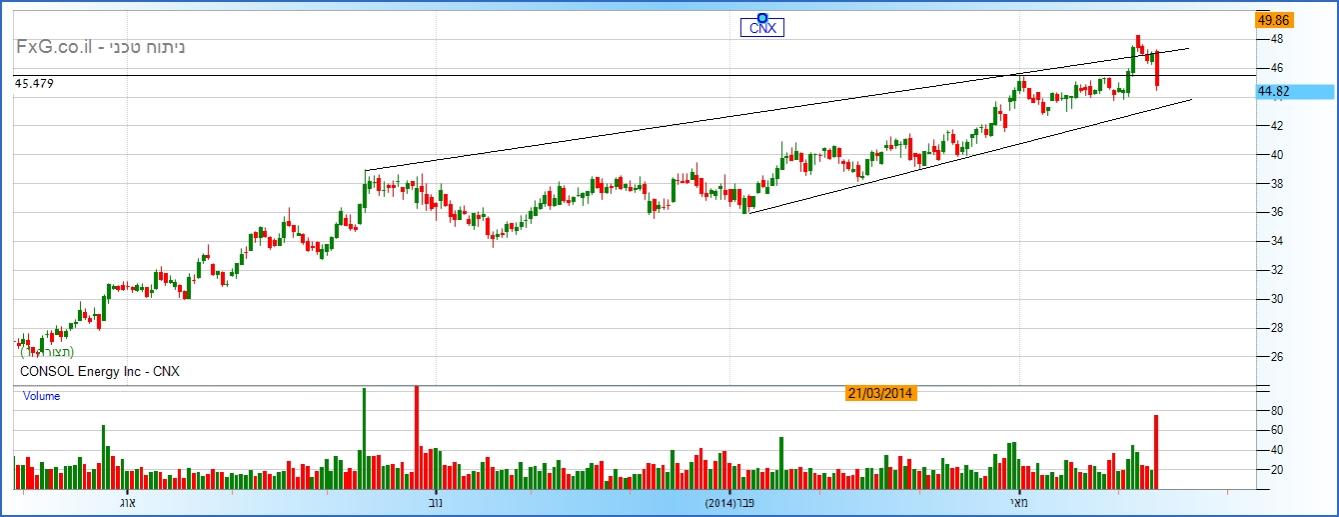Click the אוג month label on time axis
This screenshot has width=1339, height=517.
click(127, 501)
